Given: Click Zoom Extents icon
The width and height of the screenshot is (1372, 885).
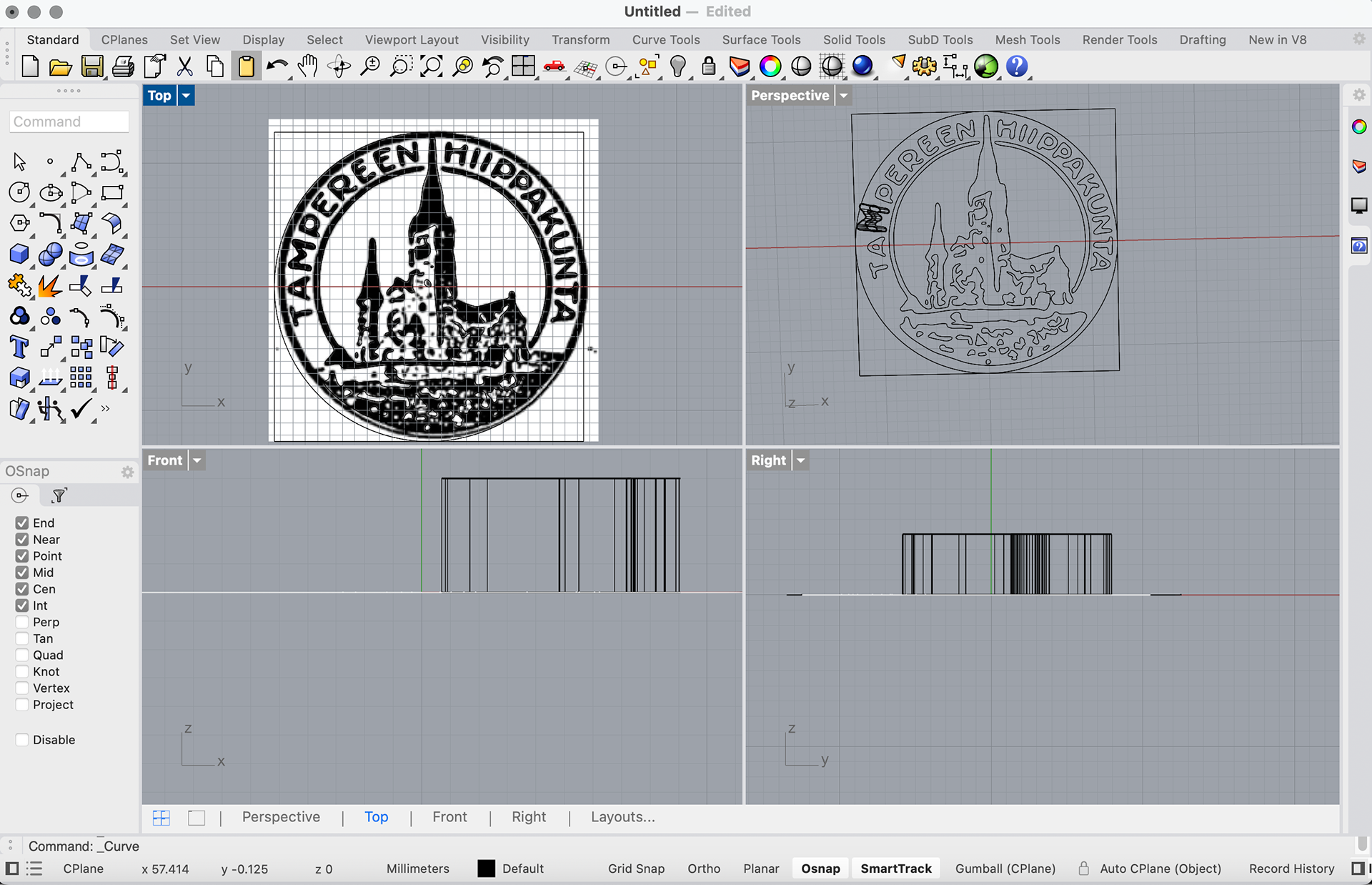Looking at the screenshot, I should click(432, 66).
